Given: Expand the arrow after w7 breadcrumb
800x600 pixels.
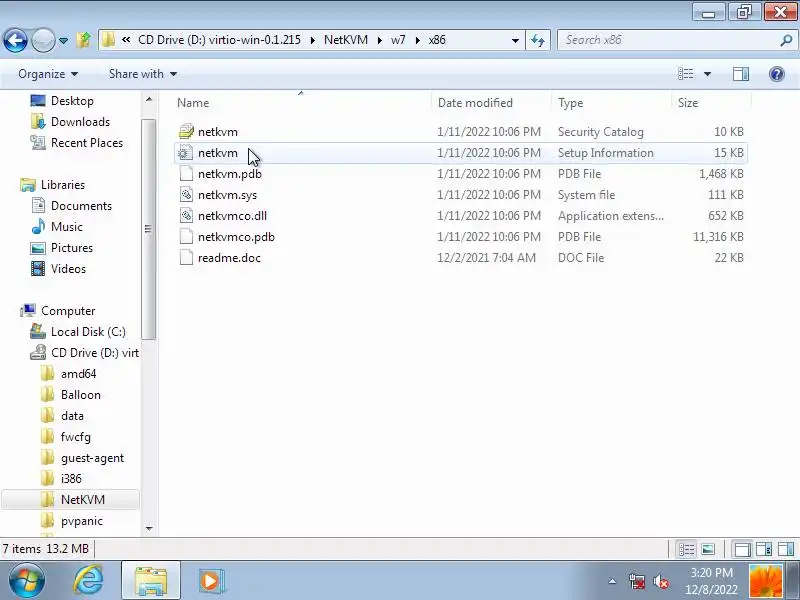Looking at the screenshot, I should pyautogui.click(x=418, y=40).
